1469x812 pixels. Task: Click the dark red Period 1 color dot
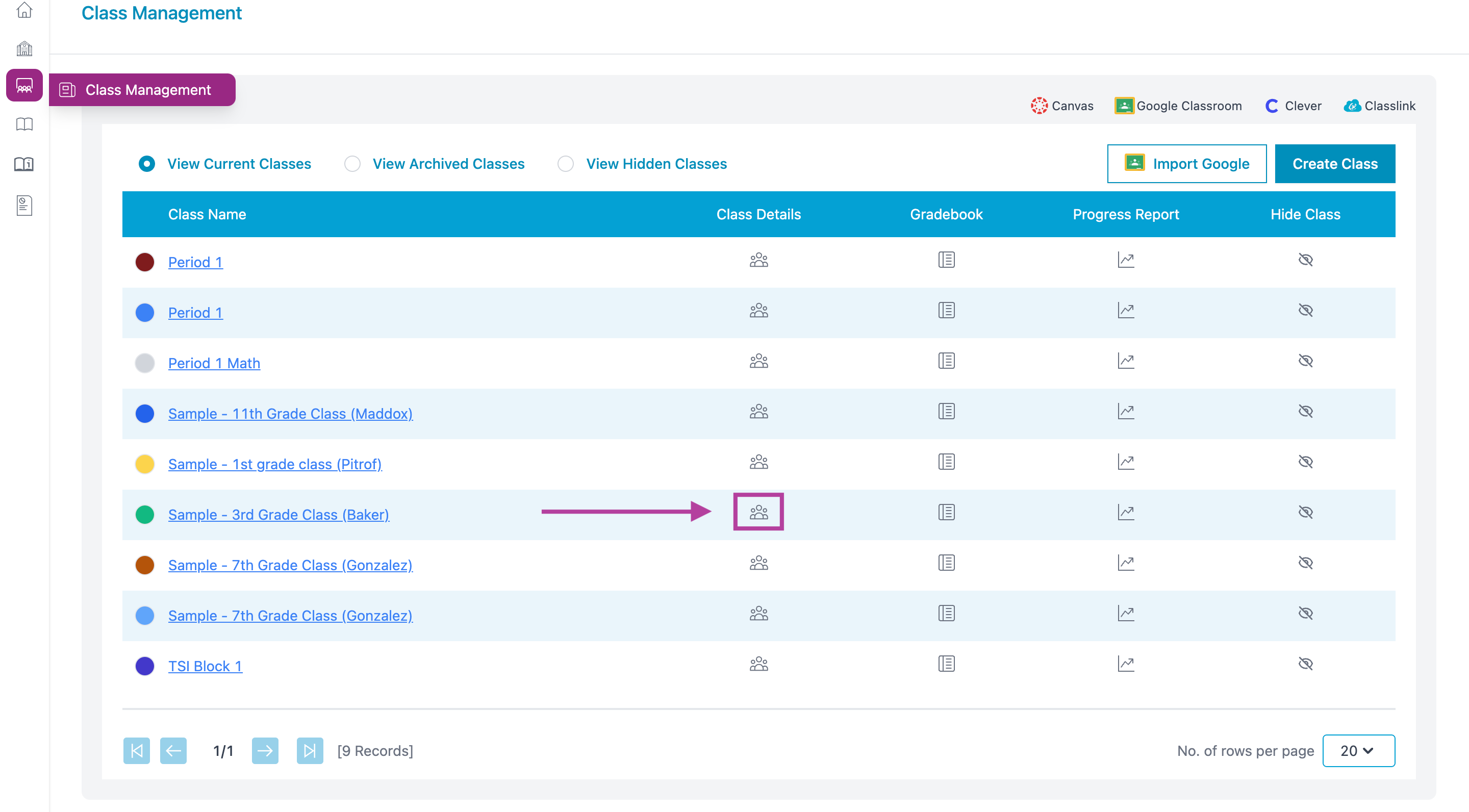[145, 262]
